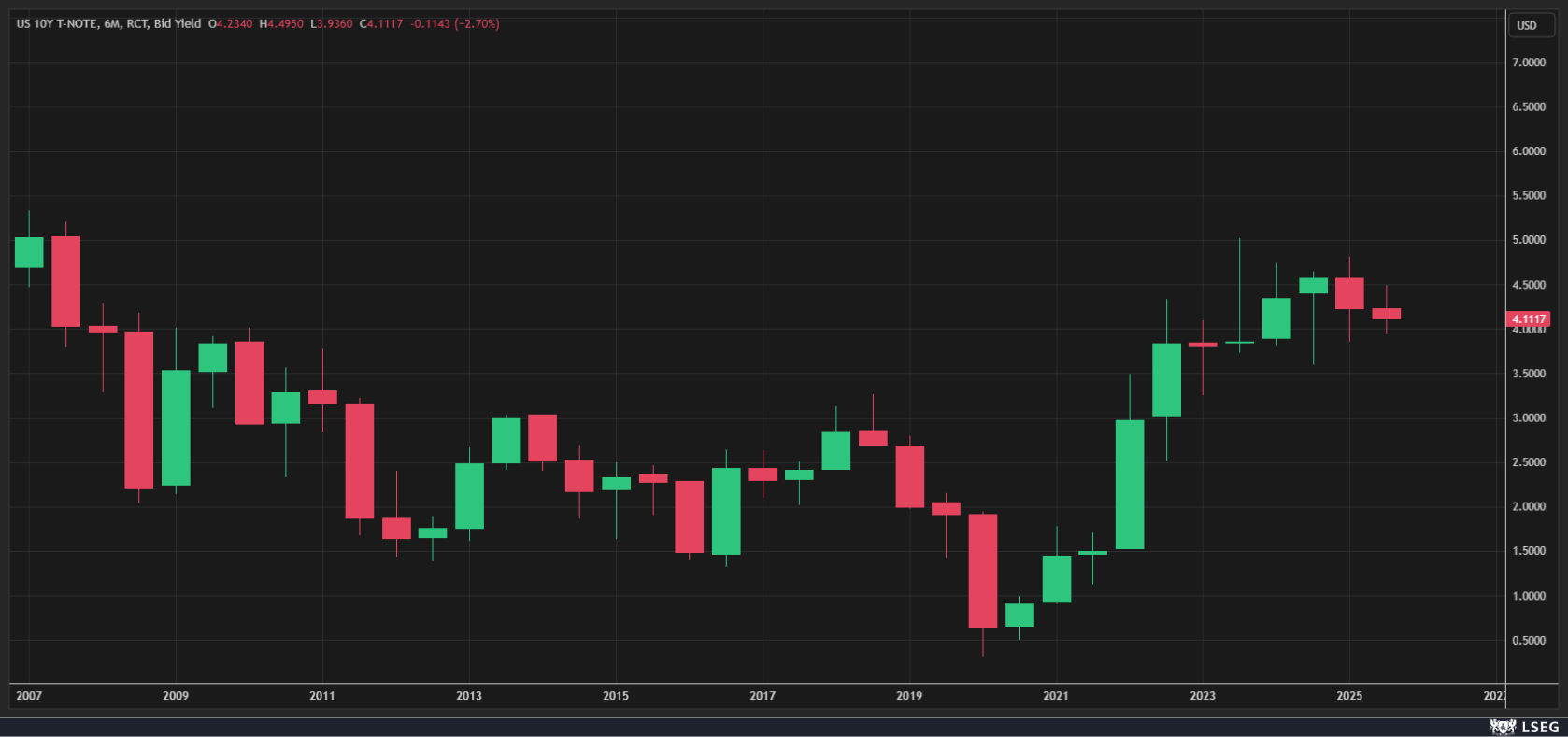
Task: Click the Close value C4.1117 in legend
Action: [x=381, y=23]
